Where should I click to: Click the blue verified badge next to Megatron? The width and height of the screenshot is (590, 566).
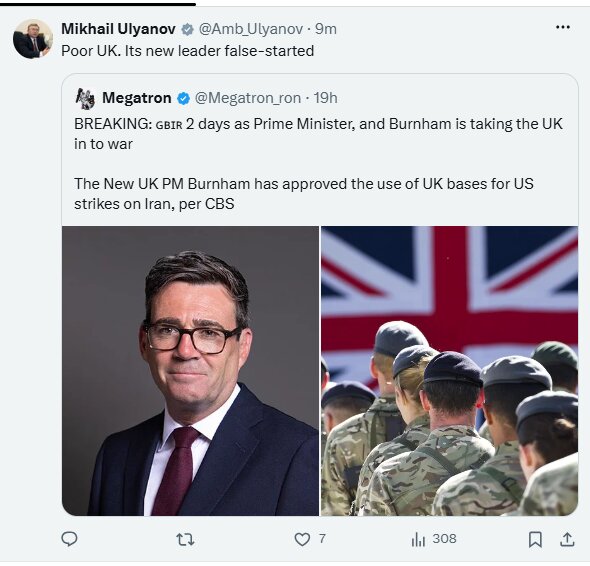(x=183, y=99)
